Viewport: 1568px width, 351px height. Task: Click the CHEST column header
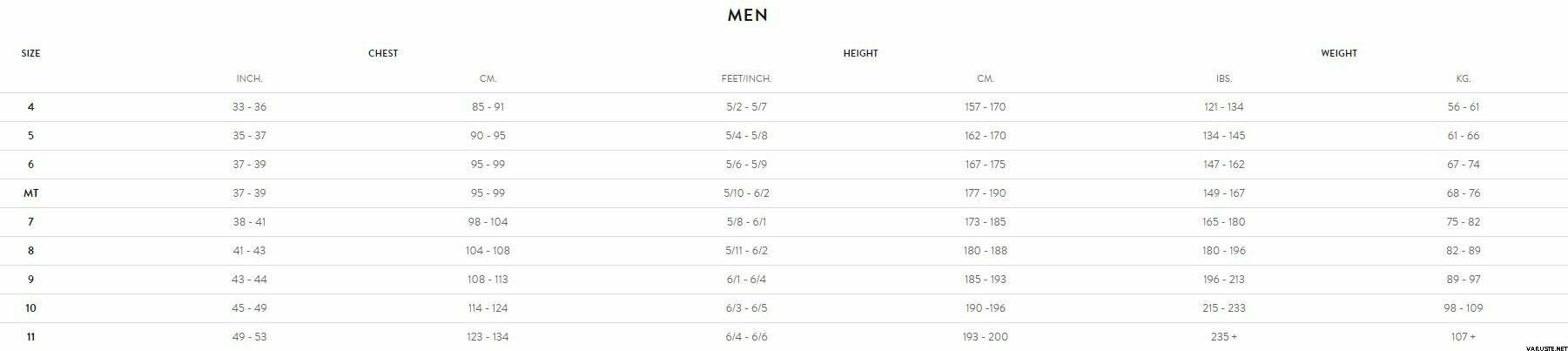click(383, 53)
